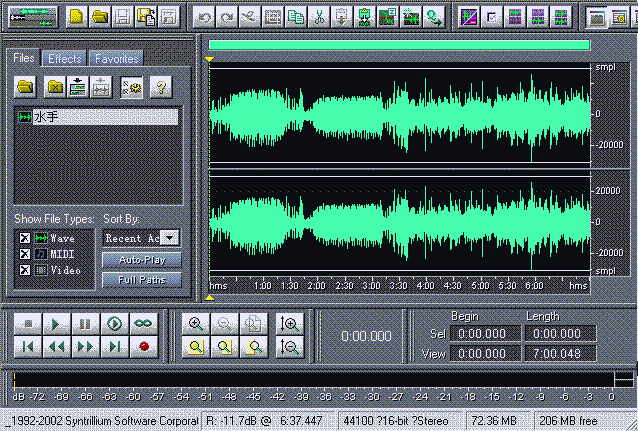Click the Redo arrow icon
Viewport: 638px width, 431px height.
tap(227, 17)
